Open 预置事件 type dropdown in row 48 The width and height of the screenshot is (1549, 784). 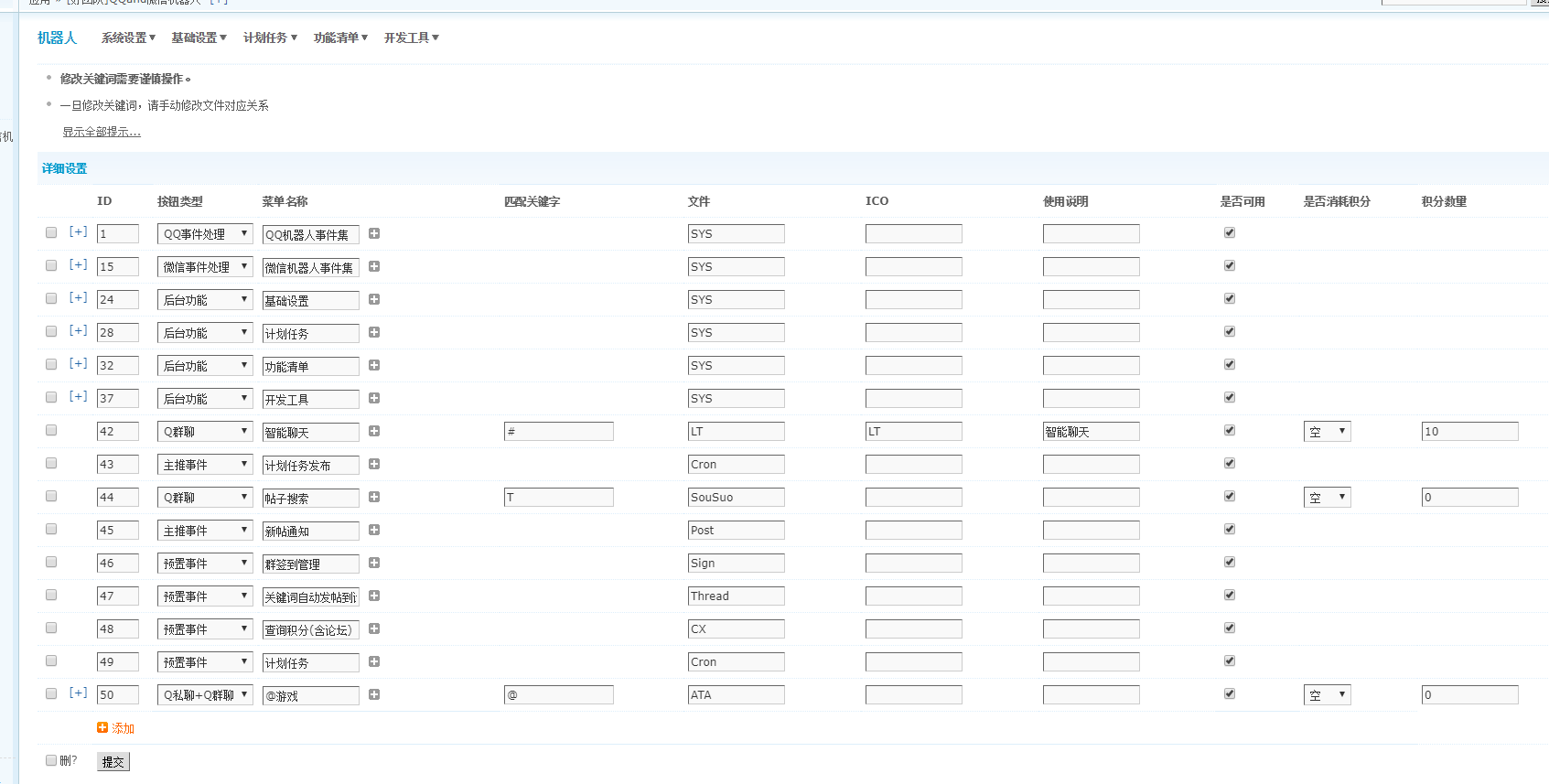point(205,629)
